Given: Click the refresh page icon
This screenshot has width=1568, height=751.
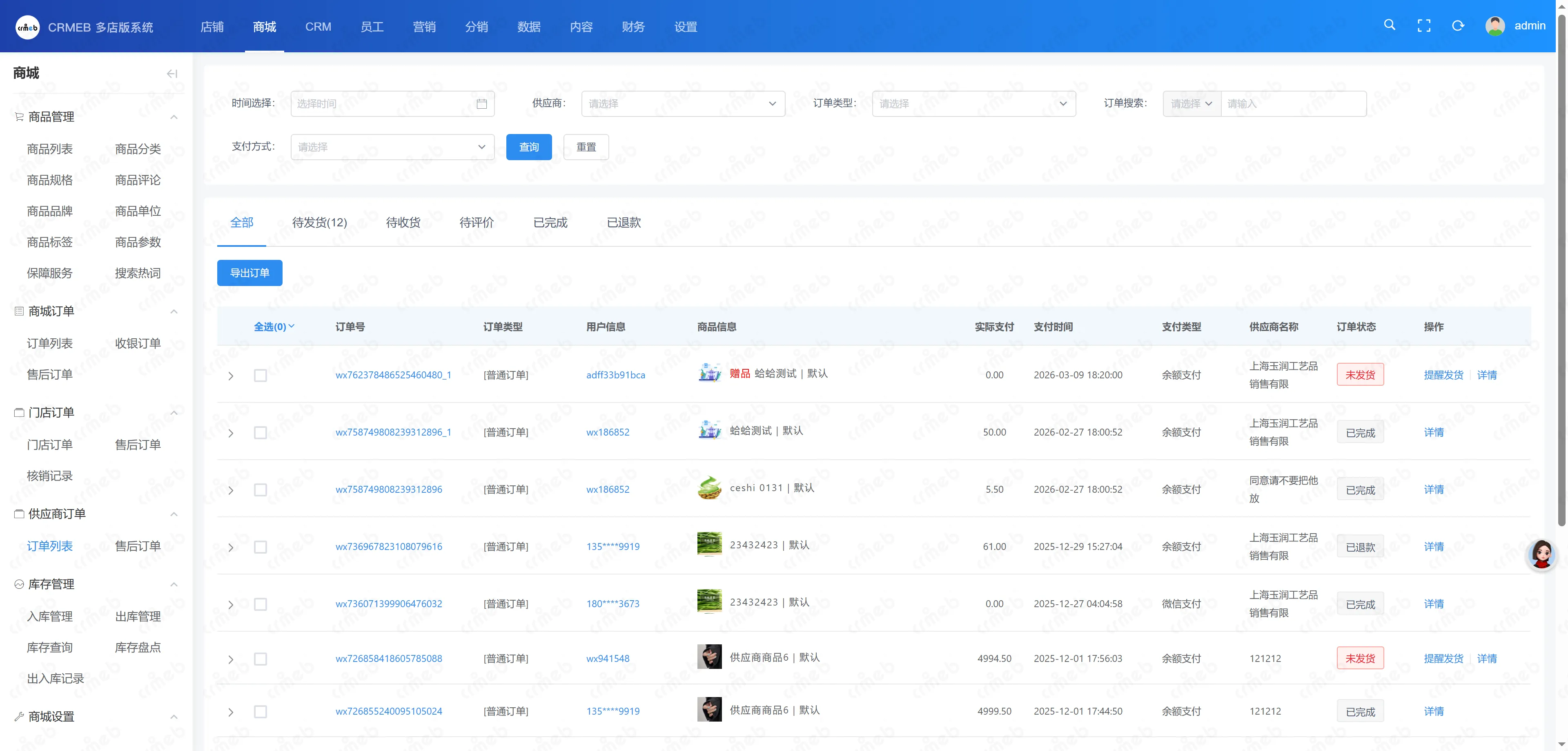Looking at the screenshot, I should click(x=1458, y=26).
